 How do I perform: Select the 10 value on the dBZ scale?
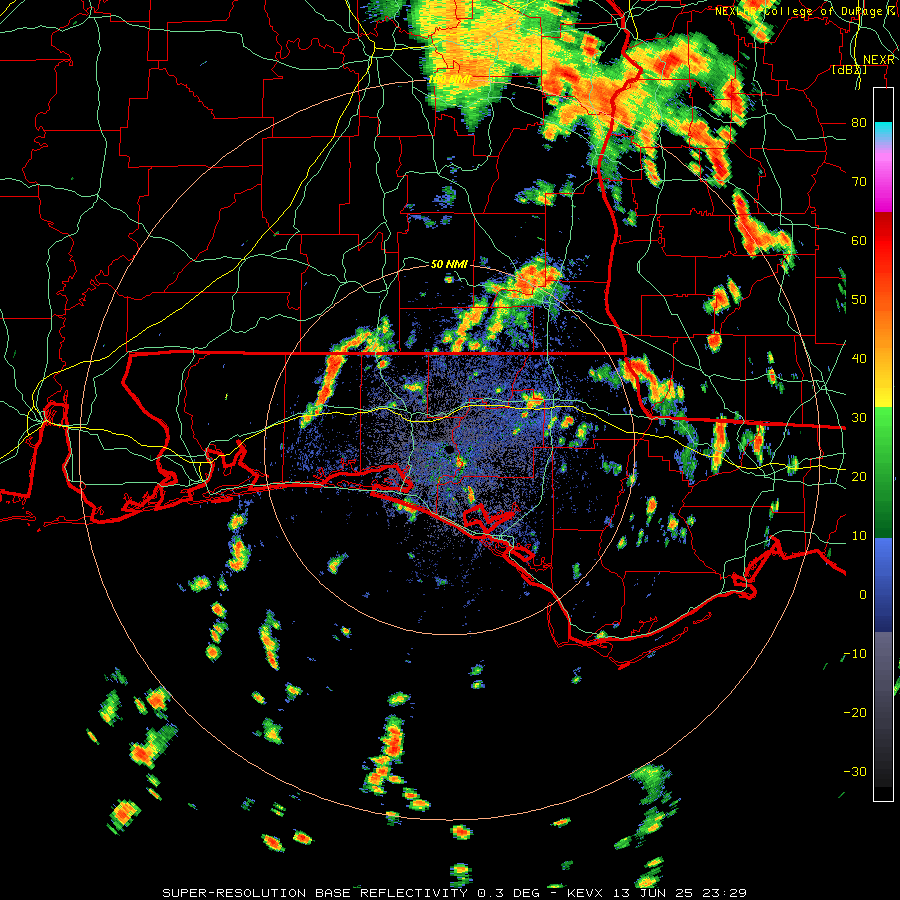859,536
